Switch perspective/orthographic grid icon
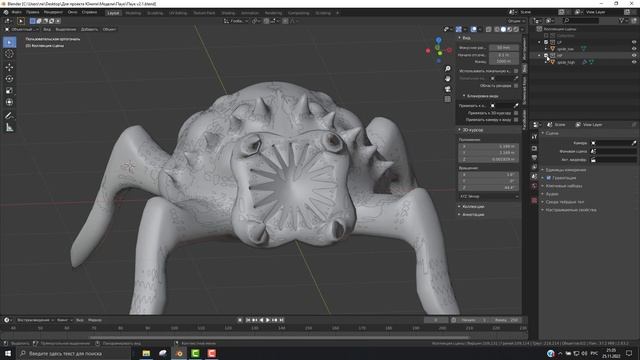Screen dimensions: 640x360 pos(448,99)
